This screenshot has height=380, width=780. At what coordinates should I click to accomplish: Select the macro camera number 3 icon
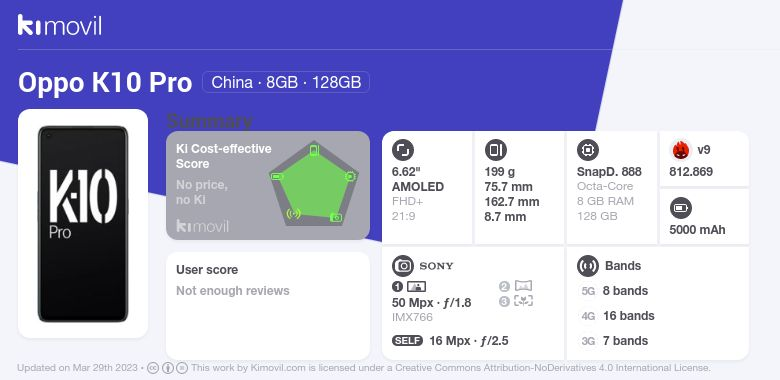(x=516, y=301)
